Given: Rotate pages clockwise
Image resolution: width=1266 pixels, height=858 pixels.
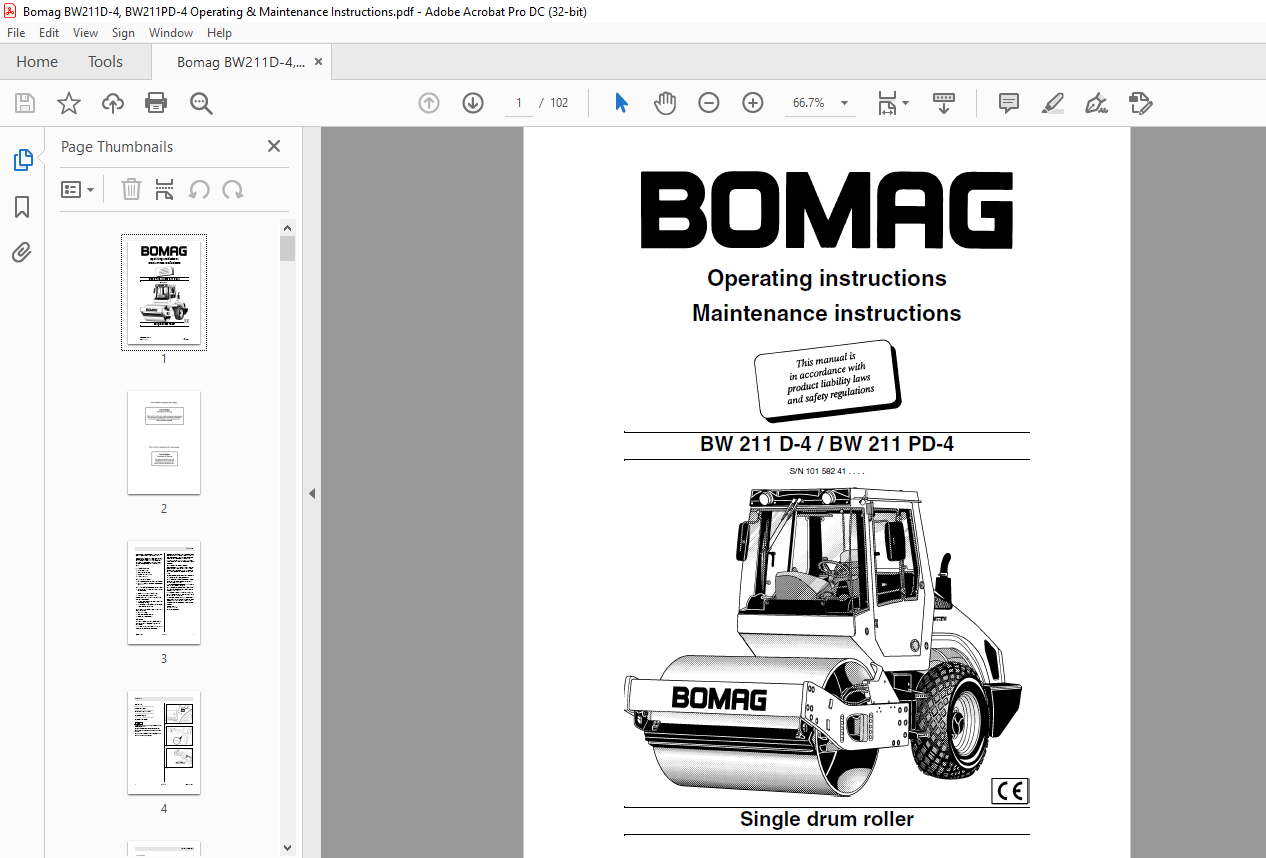Looking at the screenshot, I should 233,189.
